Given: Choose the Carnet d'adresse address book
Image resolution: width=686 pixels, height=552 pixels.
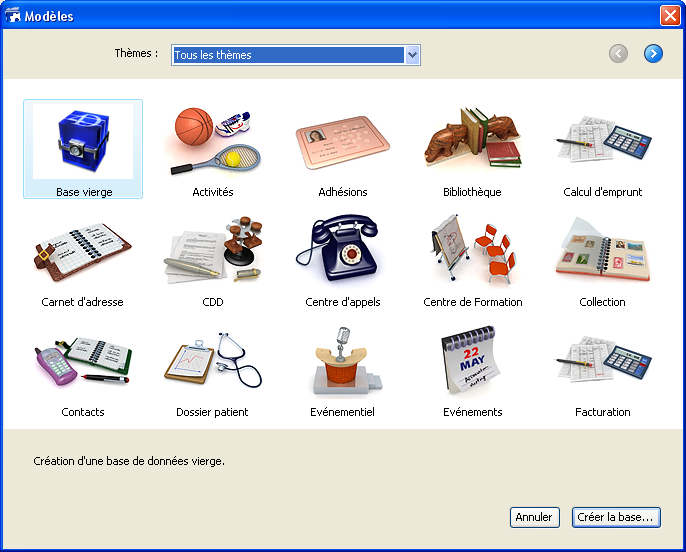Looking at the screenshot, I should (x=83, y=253).
